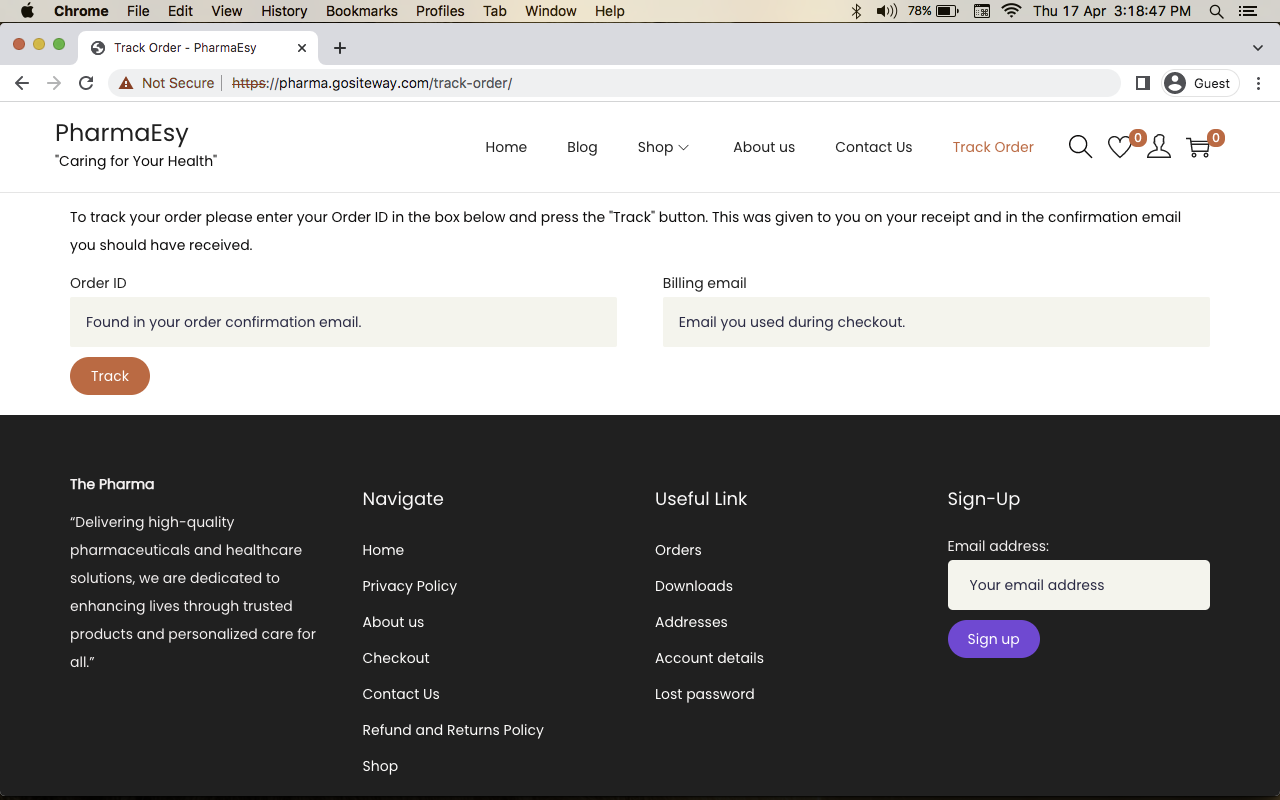Open About us in navigation bar

(764, 147)
